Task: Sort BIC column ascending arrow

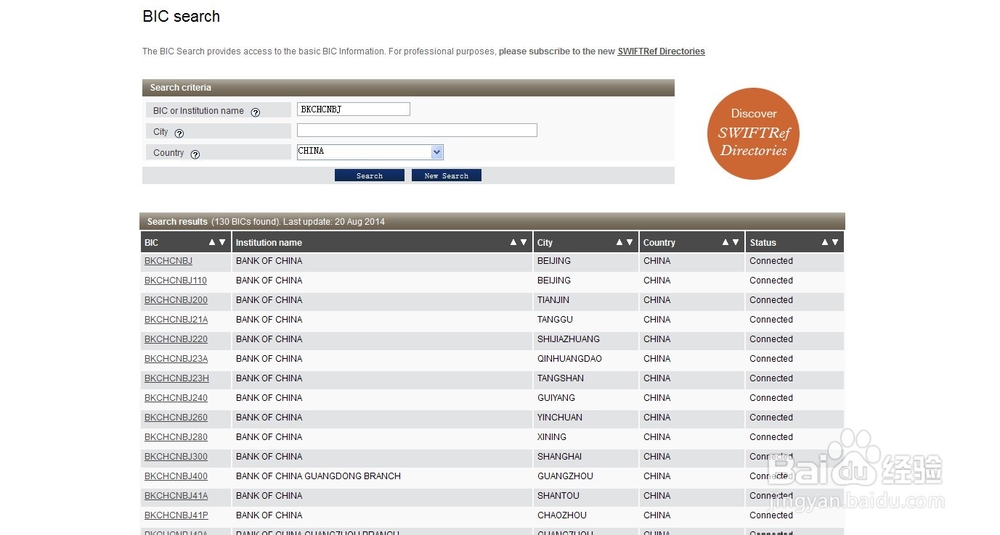Action: (212, 242)
